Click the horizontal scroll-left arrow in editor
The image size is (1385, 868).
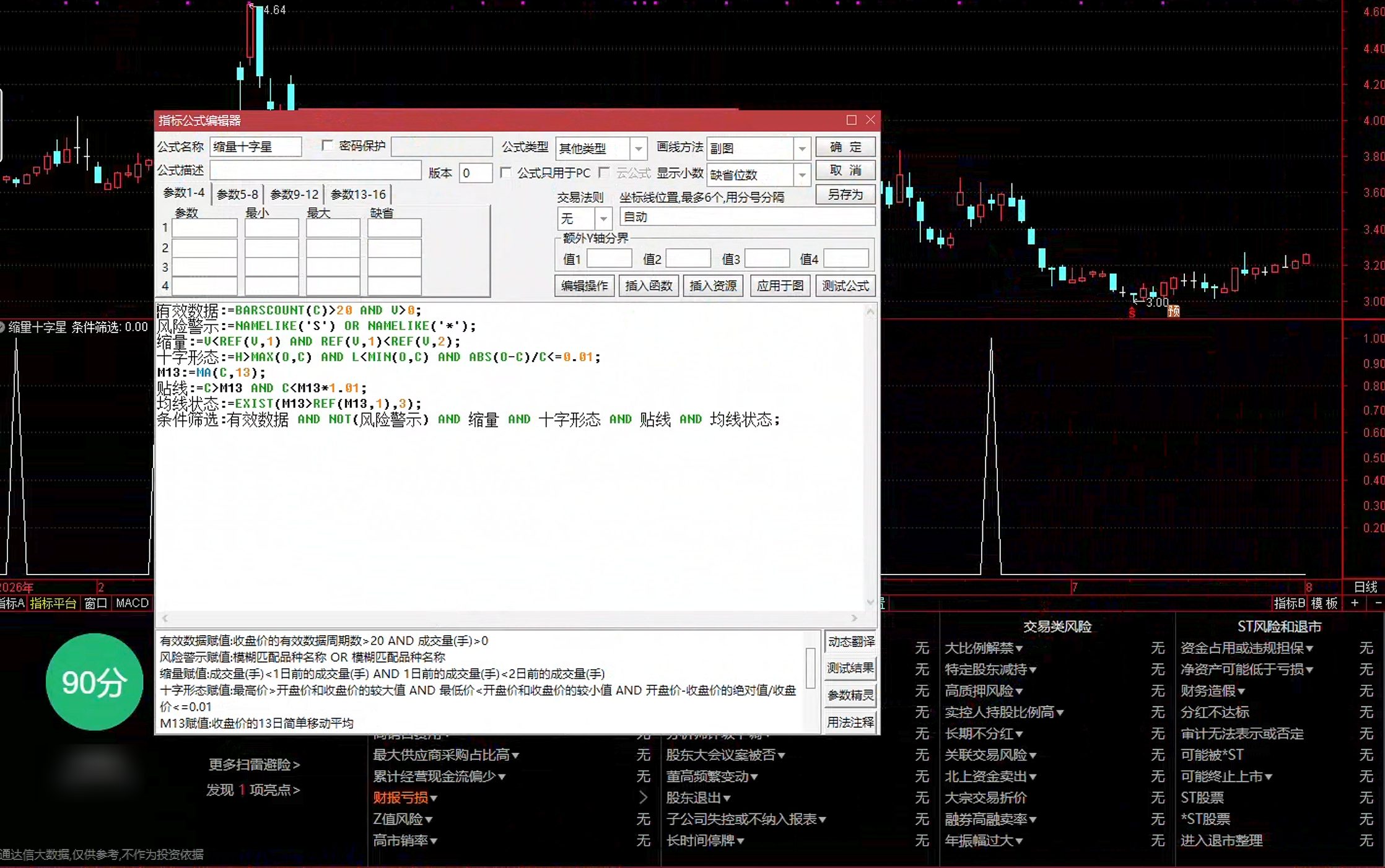point(165,618)
